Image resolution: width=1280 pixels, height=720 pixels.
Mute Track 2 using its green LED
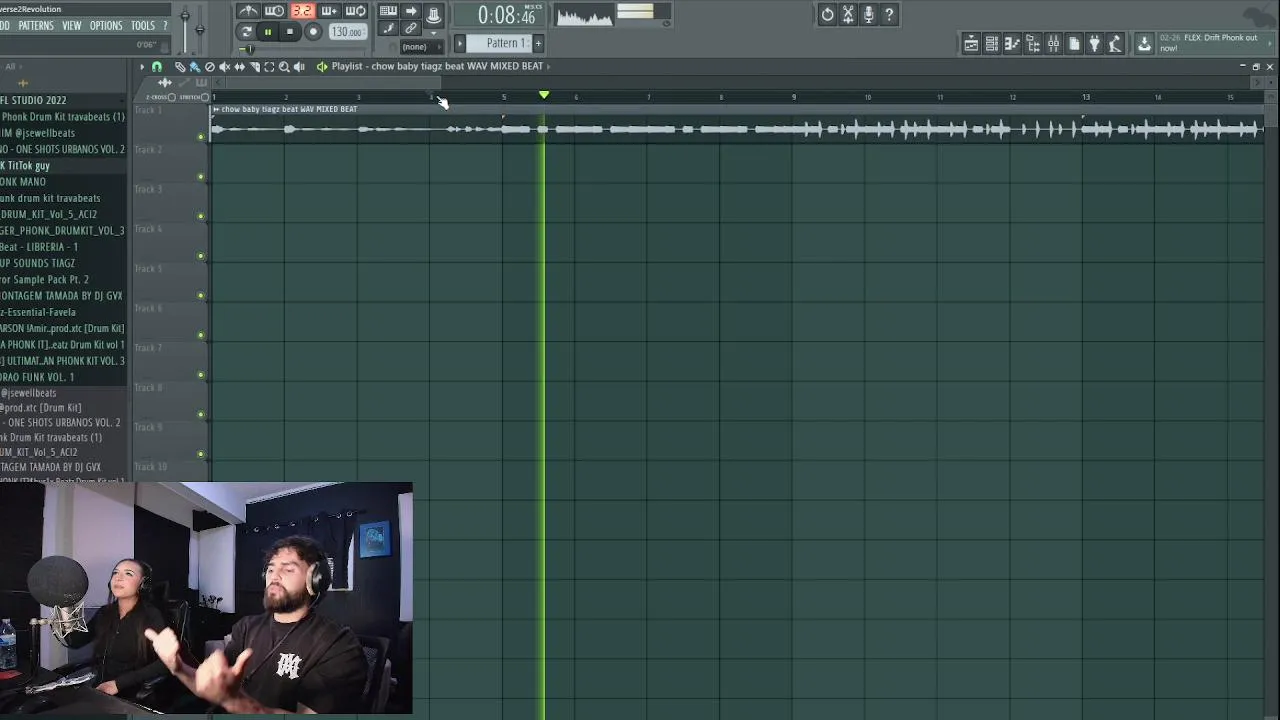(x=201, y=177)
